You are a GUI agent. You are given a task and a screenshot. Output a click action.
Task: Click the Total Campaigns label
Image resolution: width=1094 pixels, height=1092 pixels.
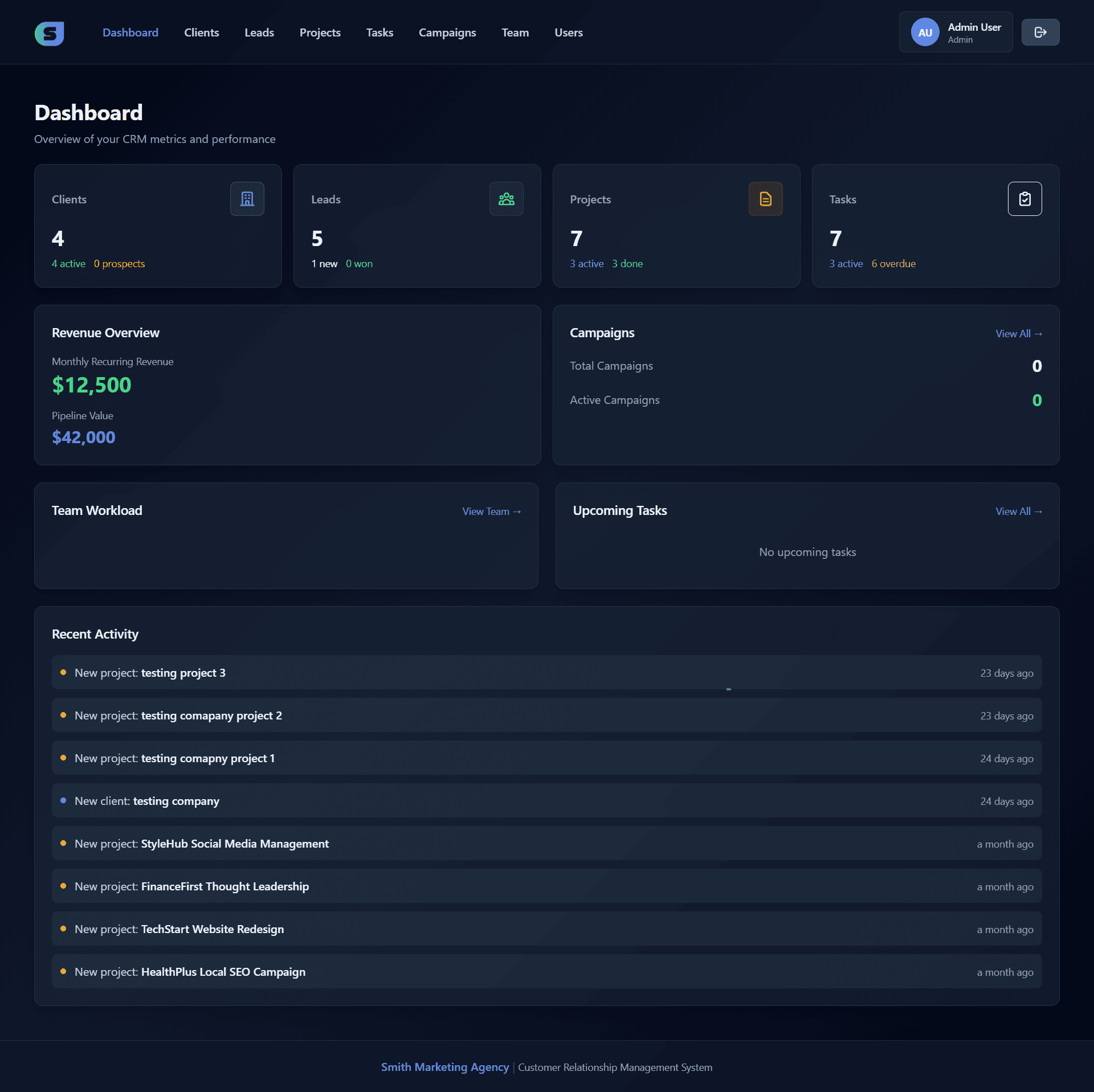point(611,366)
